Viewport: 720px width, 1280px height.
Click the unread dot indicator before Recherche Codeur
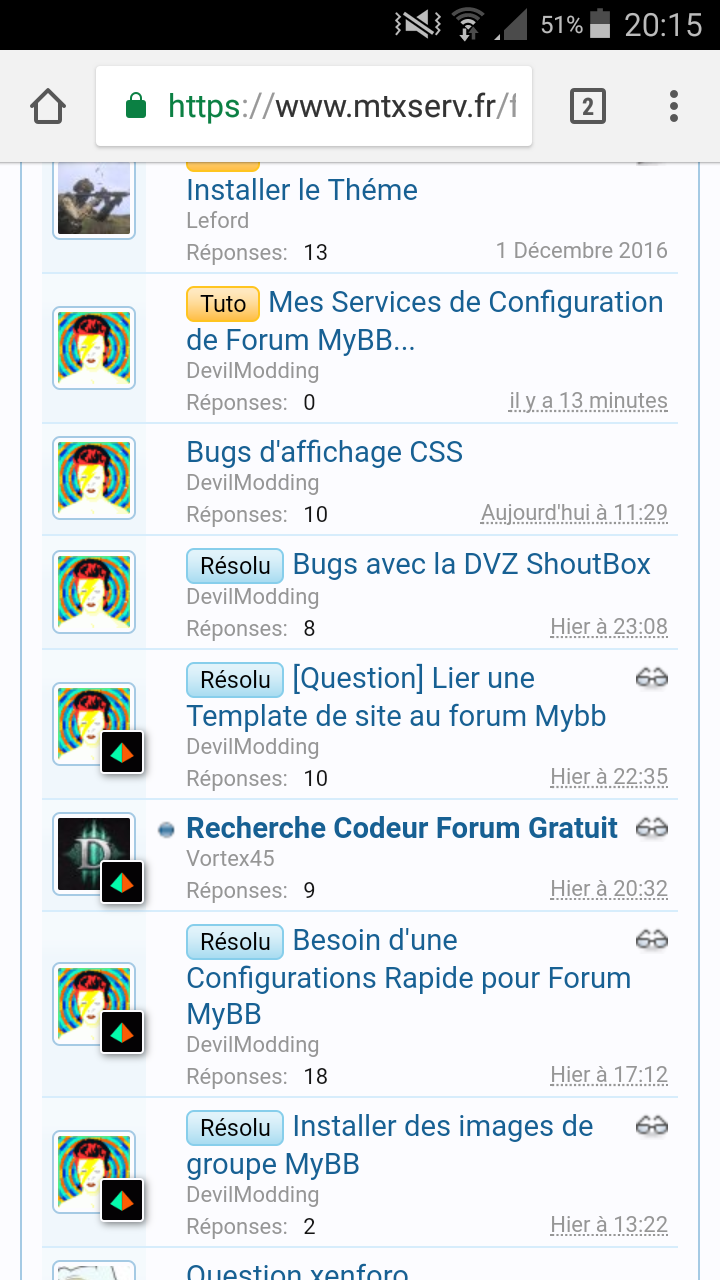click(x=167, y=829)
